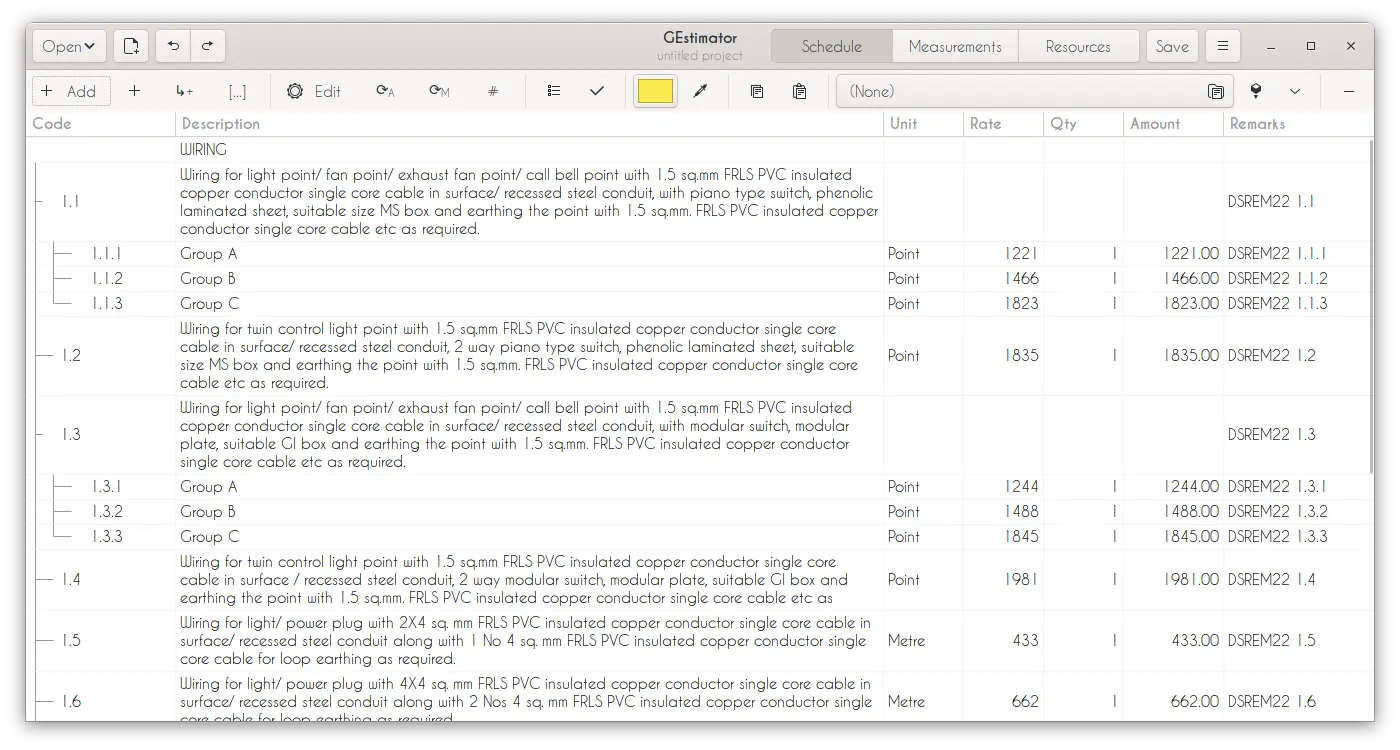
Task: Click the WIRING heading row
Action: coord(699,150)
